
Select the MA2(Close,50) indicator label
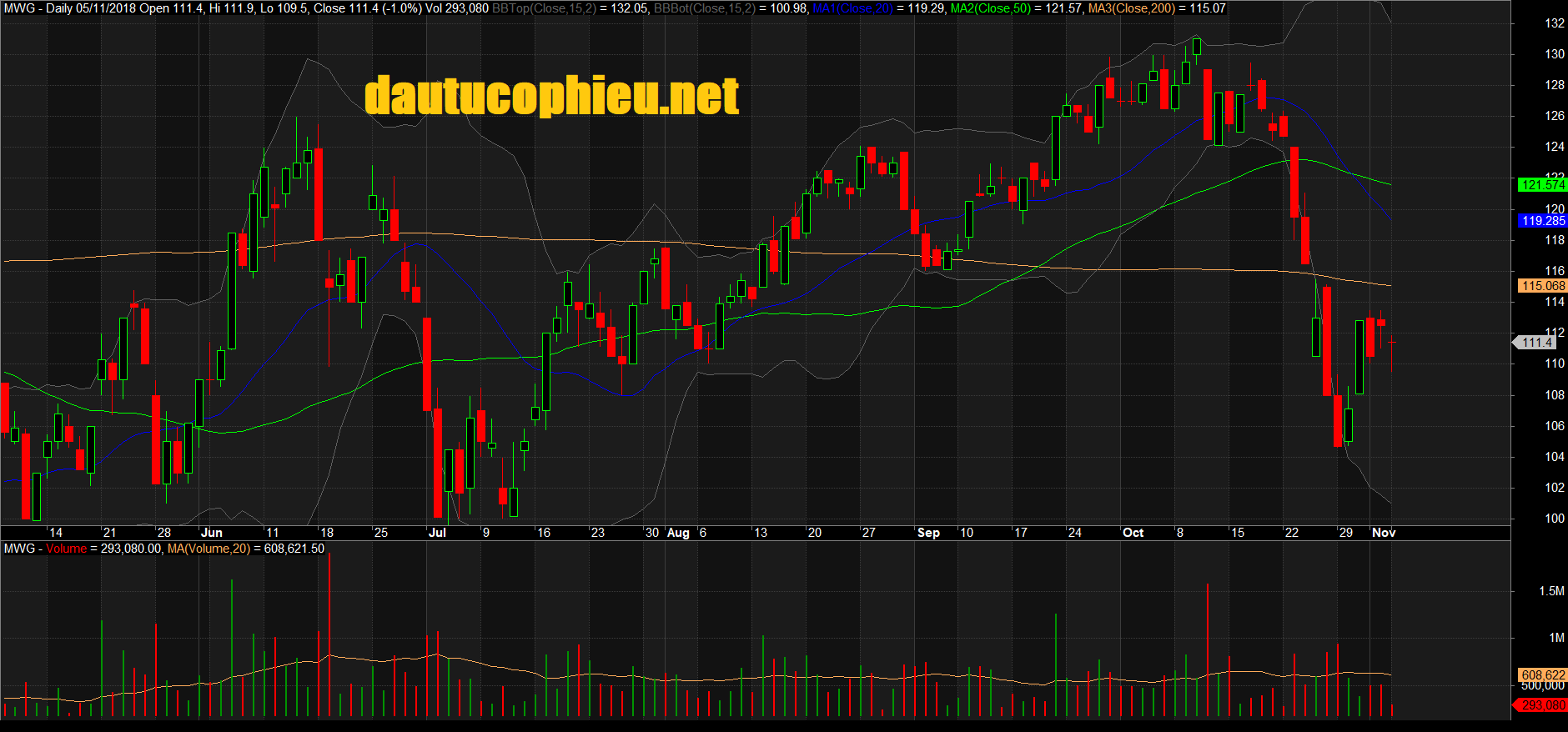991,8
